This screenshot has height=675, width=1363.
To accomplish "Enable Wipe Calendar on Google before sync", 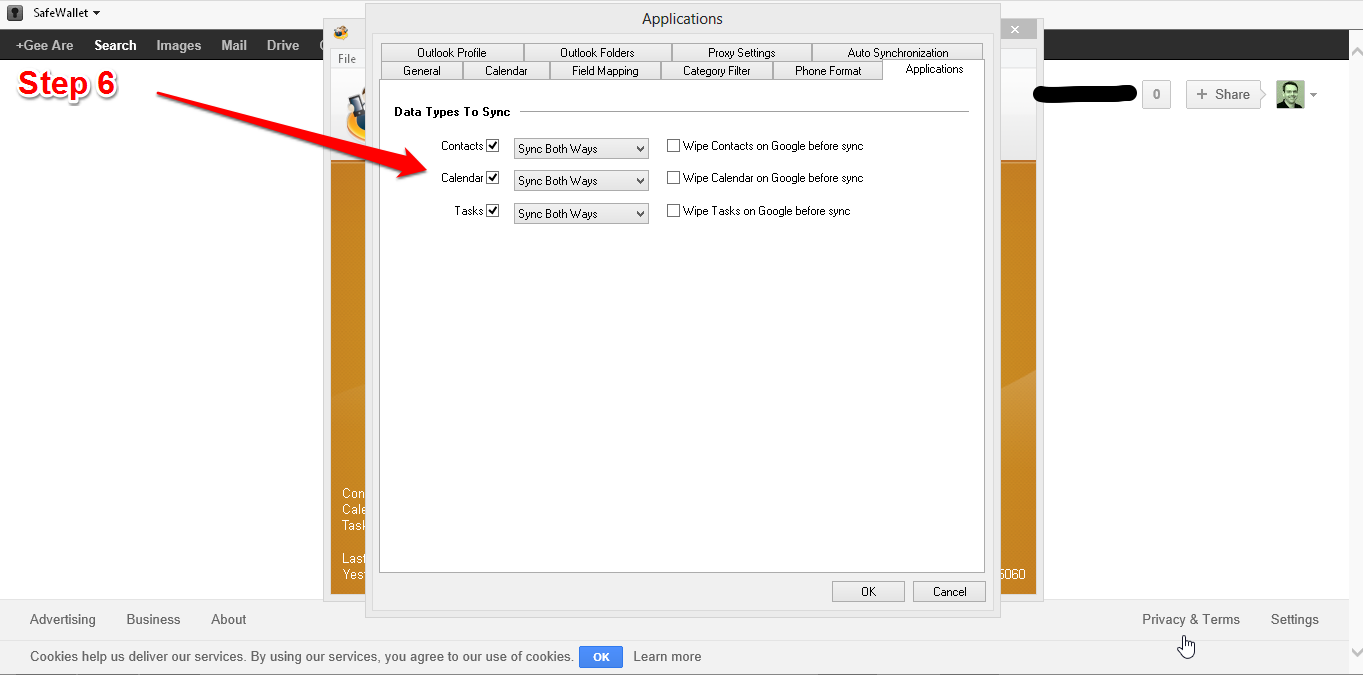I will (x=674, y=178).
